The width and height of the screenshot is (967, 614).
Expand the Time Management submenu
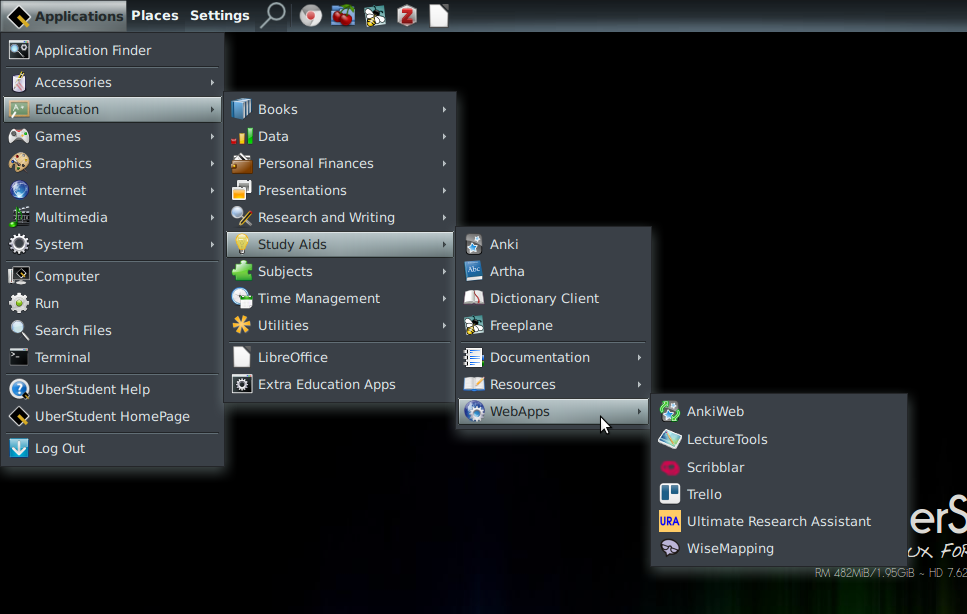point(319,298)
